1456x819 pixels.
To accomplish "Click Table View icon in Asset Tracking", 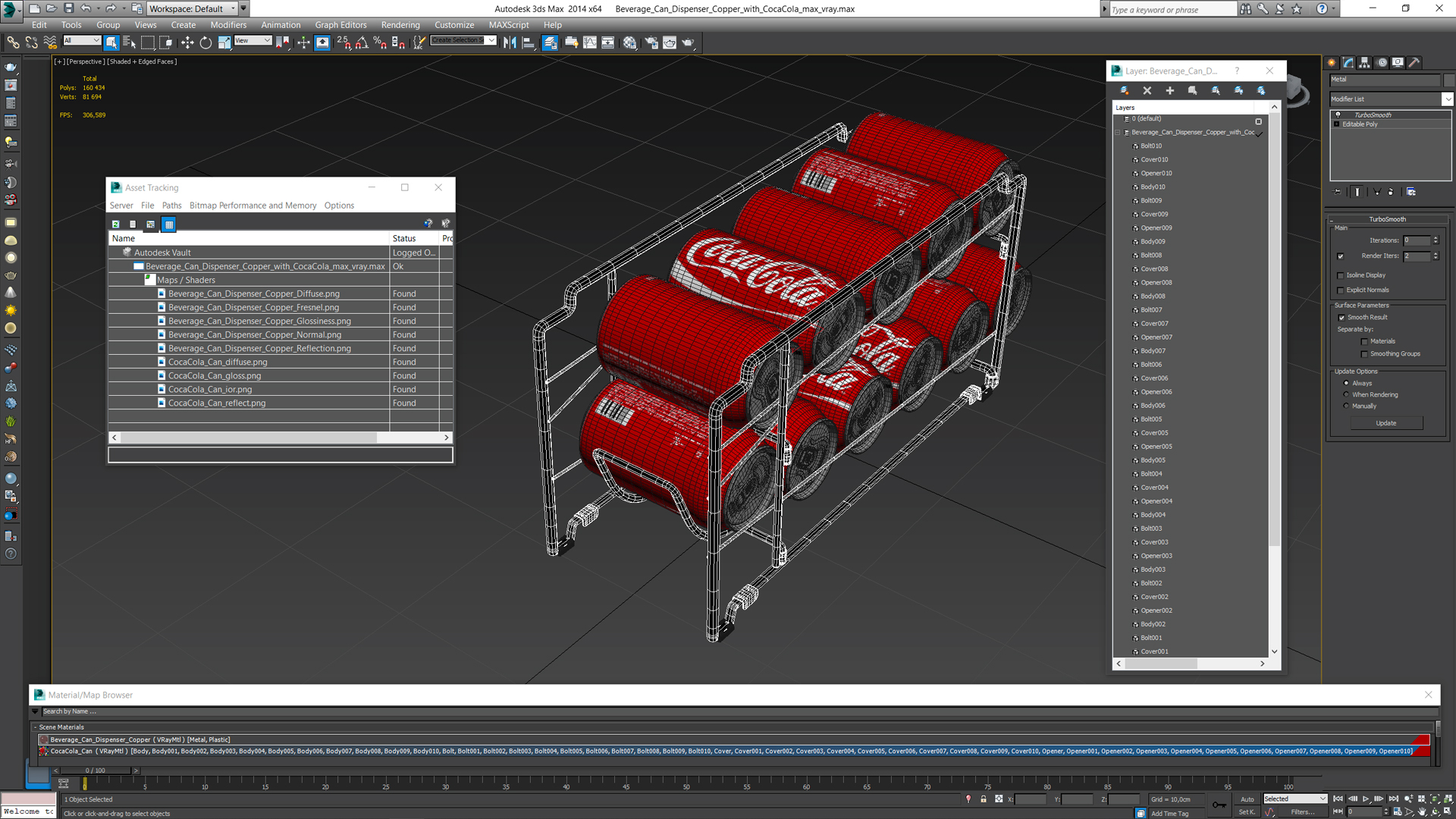I will click(169, 224).
